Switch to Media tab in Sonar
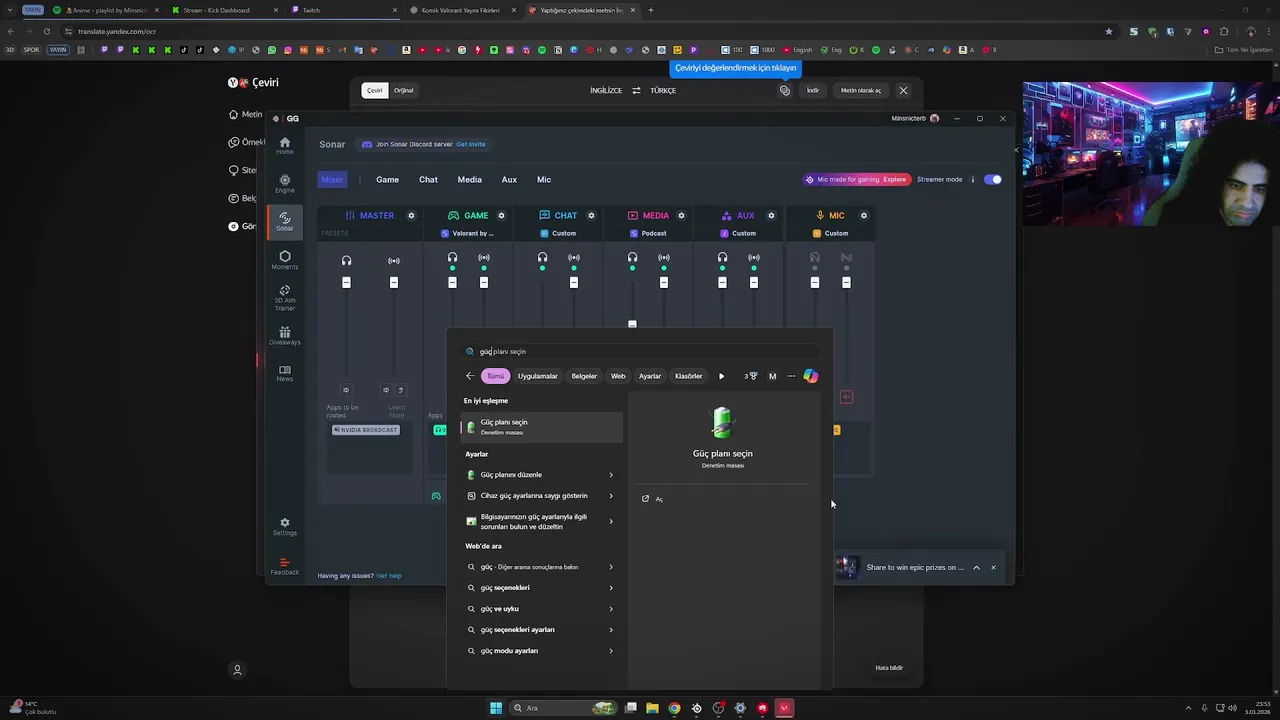The width and height of the screenshot is (1280, 720). pyautogui.click(x=469, y=180)
